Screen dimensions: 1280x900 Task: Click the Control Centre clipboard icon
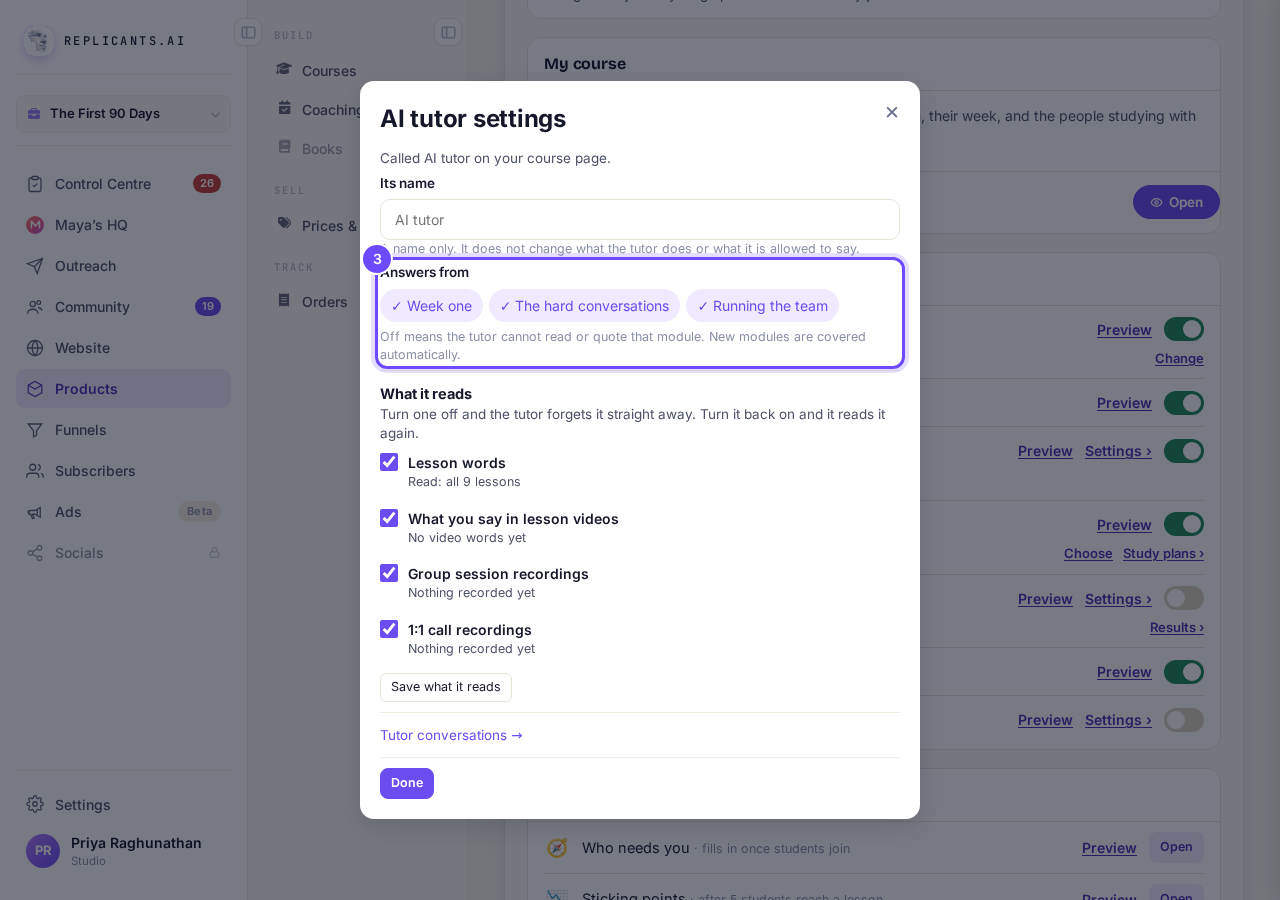click(x=35, y=184)
